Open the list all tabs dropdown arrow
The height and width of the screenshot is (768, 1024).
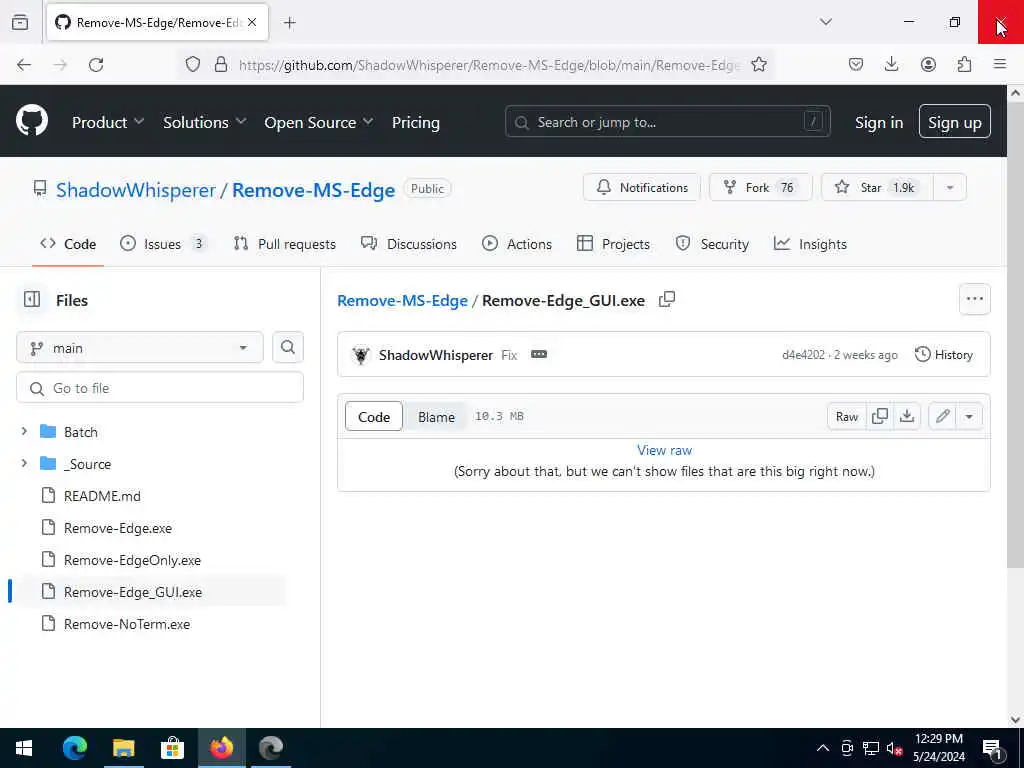[x=826, y=22]
